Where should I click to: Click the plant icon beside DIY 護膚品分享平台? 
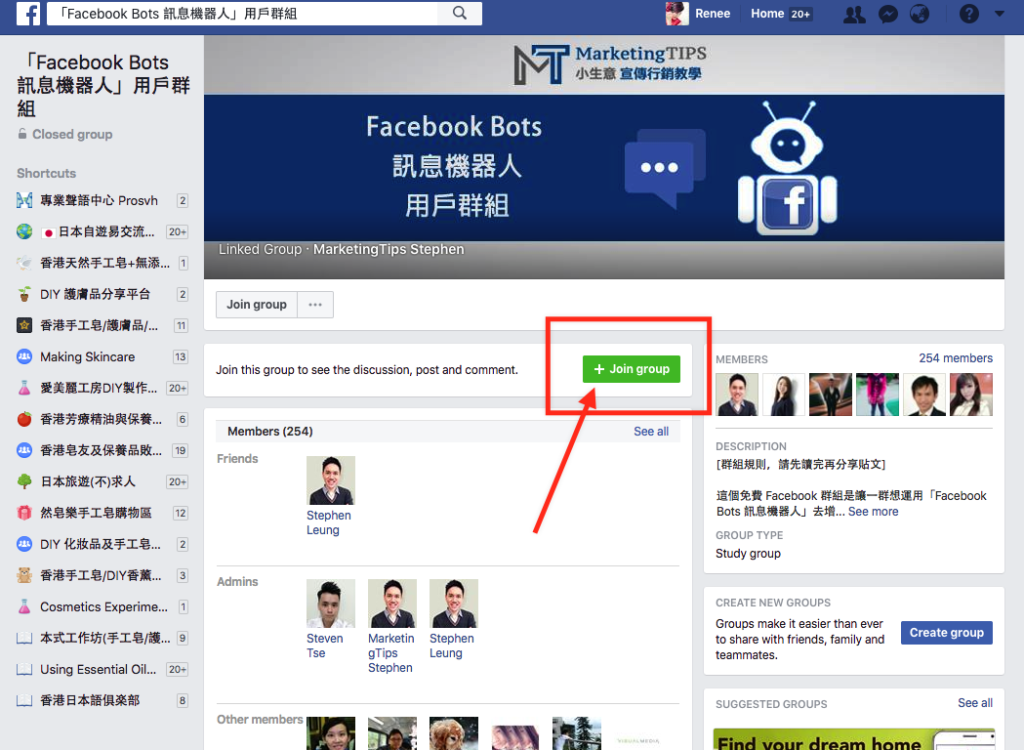(24, 295)
